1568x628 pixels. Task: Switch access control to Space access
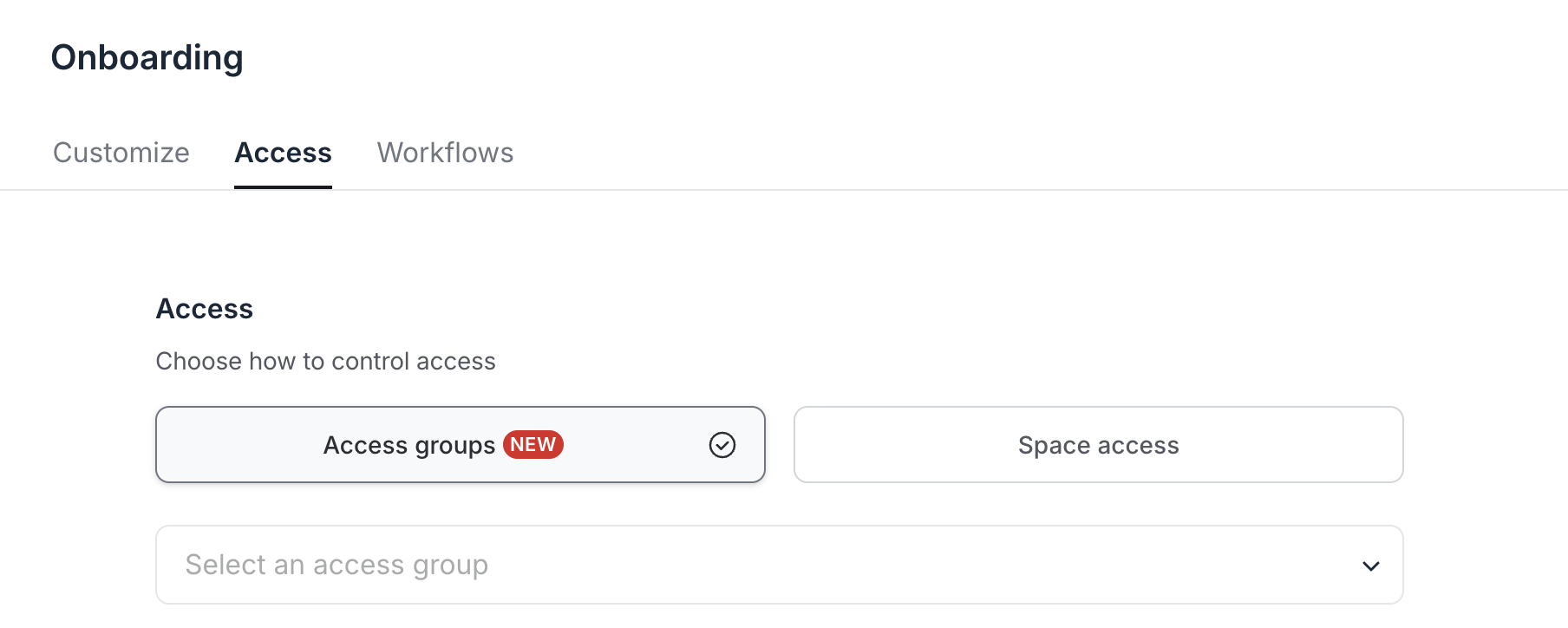1098,444
